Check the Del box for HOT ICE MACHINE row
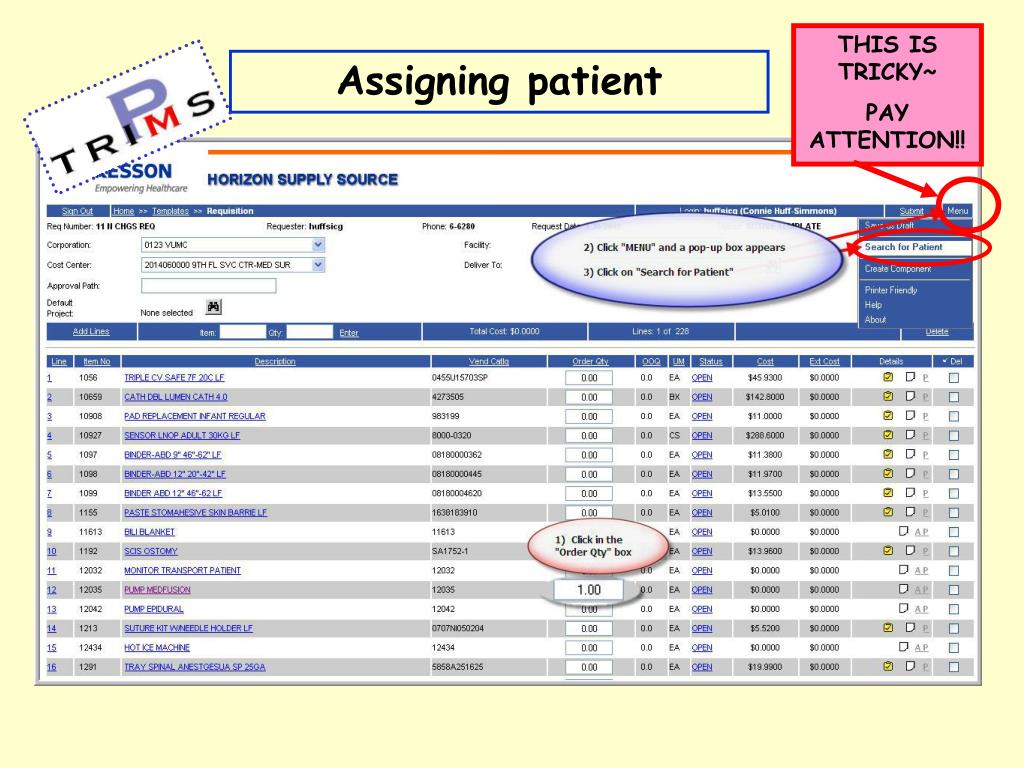Image resolution: width=1024 pixels, height=768 pixels. click(x=953, y=648)
